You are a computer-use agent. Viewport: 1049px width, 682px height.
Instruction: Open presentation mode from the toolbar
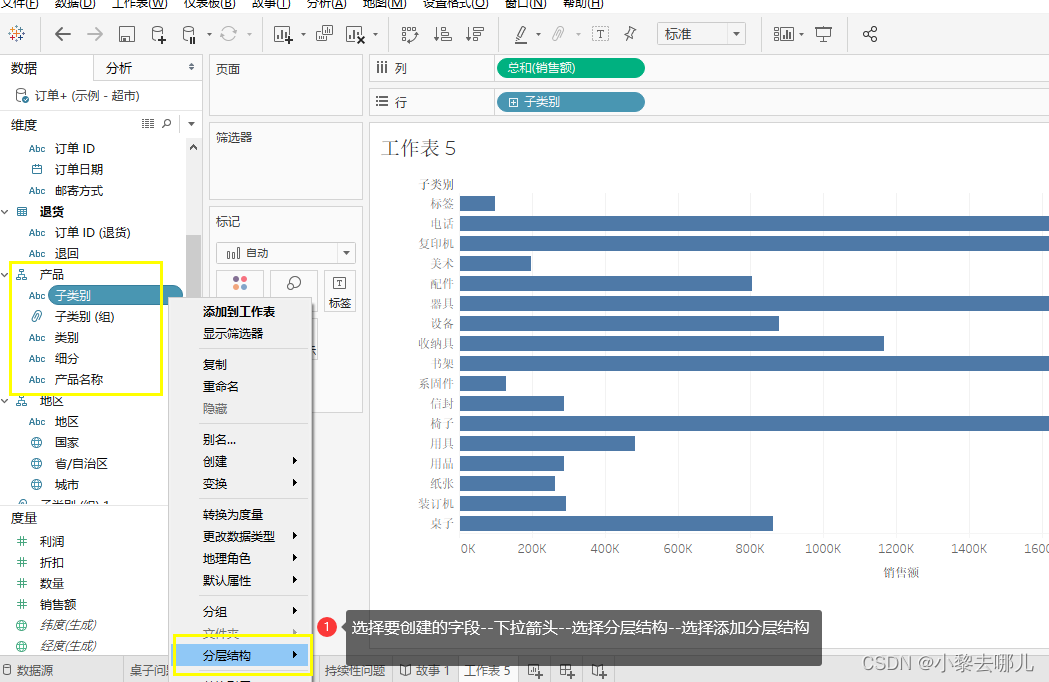point(822,33)
